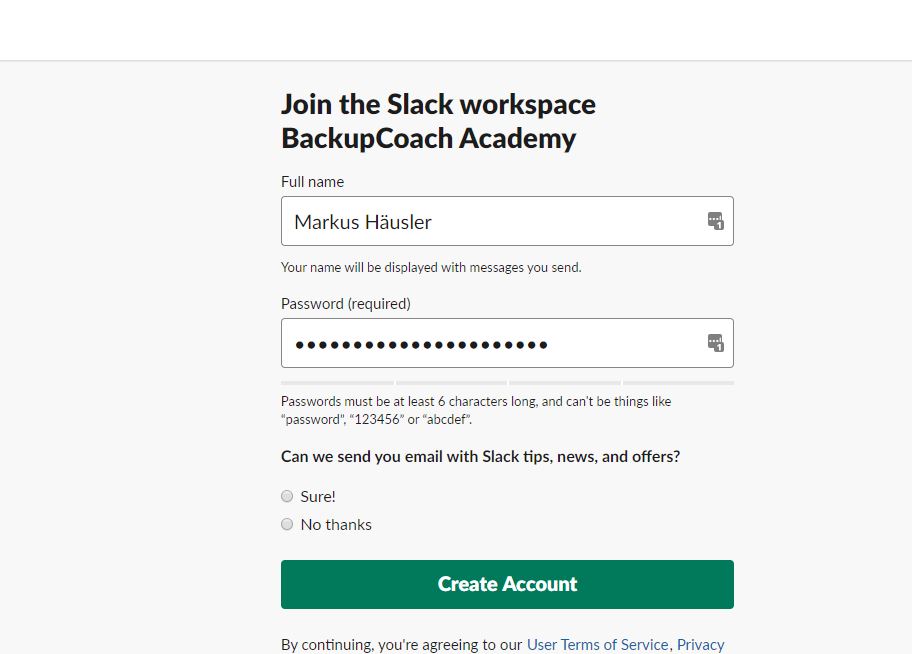Viewport: 912px width, 654px height.
Task: Click the "Your name will be displayed" hint
Action: click(x=431, y=267)
